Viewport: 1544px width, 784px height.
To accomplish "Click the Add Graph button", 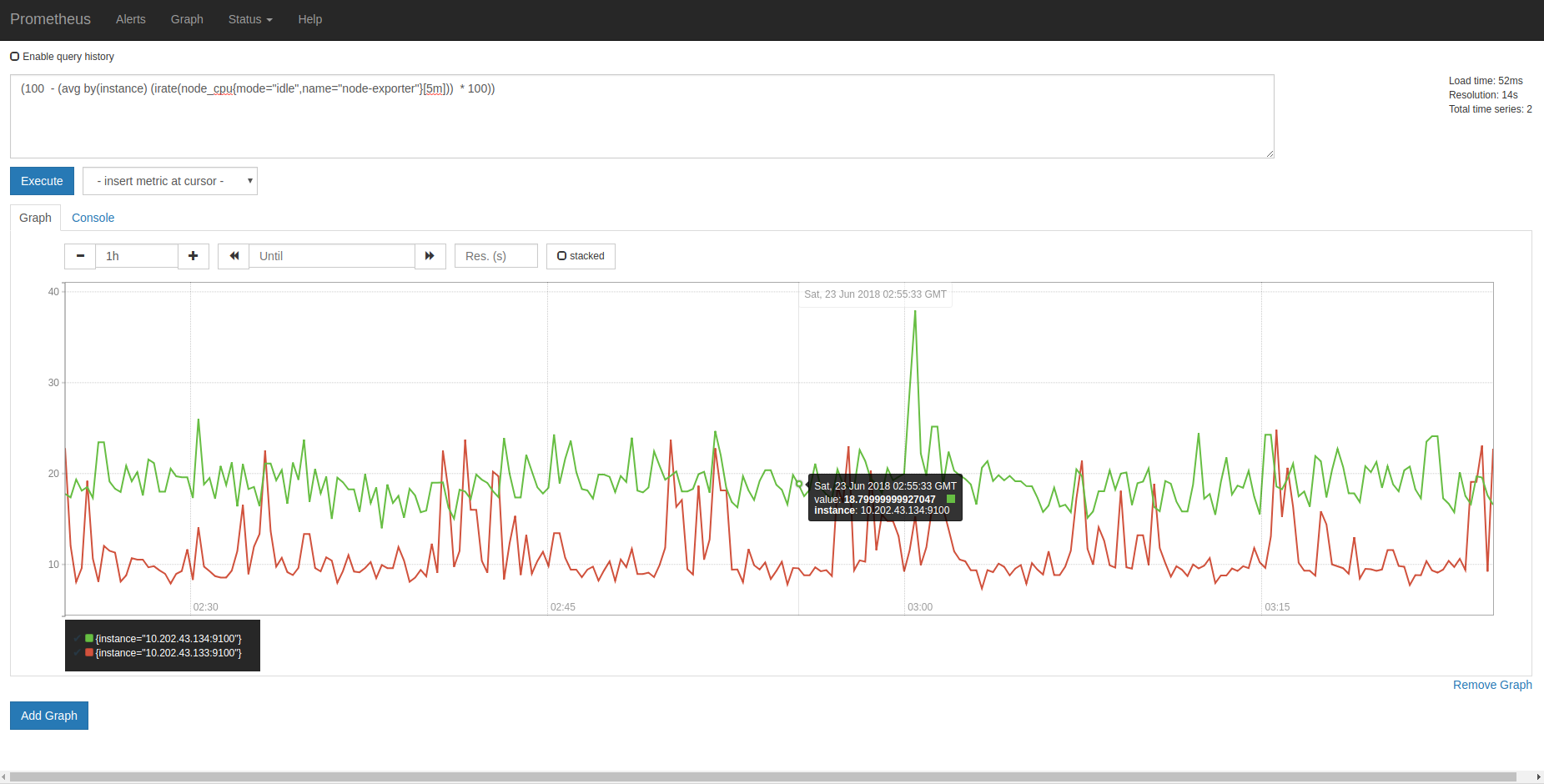I will [48, 716].
